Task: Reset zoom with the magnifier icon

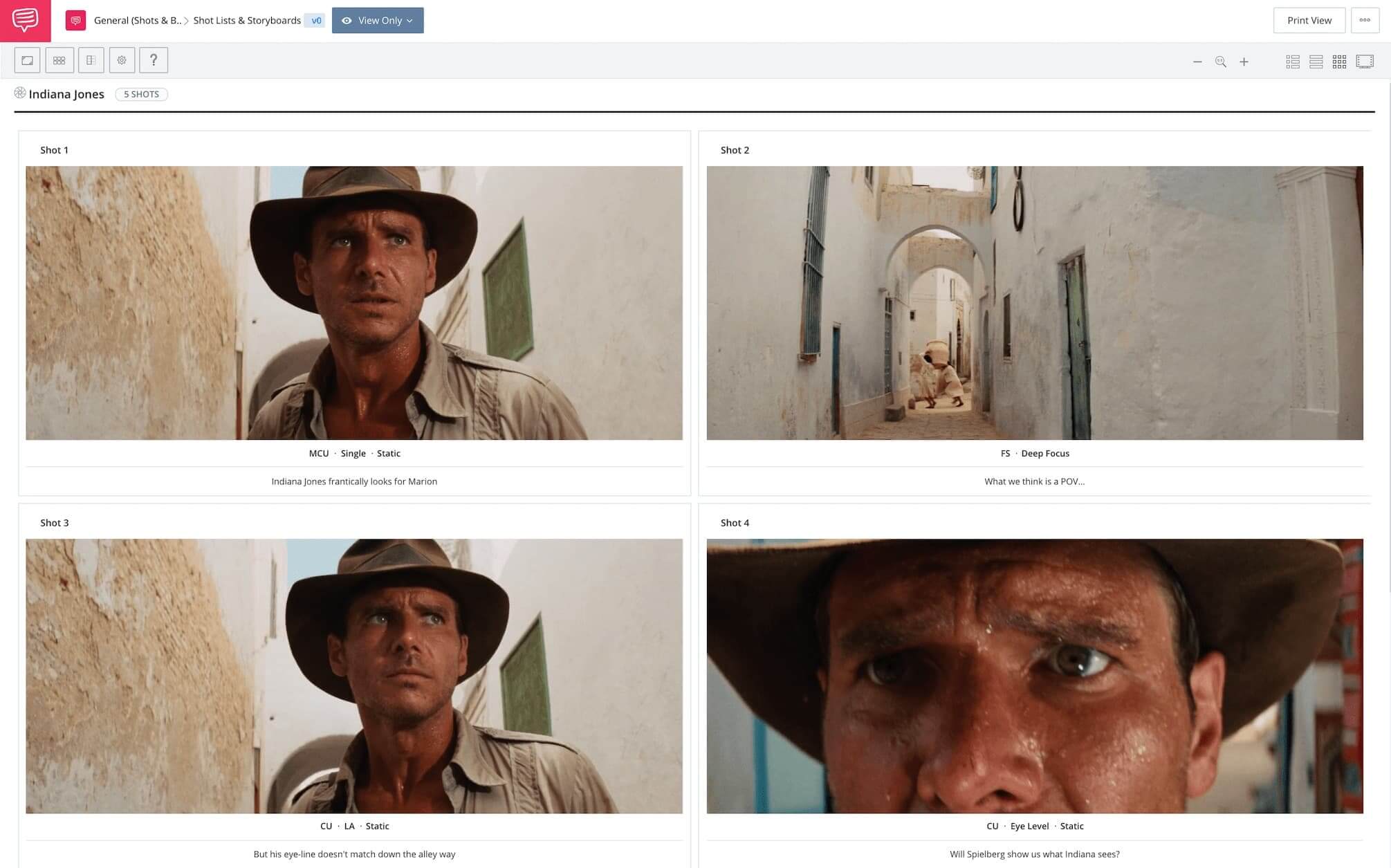Action: click(1221, 62)
